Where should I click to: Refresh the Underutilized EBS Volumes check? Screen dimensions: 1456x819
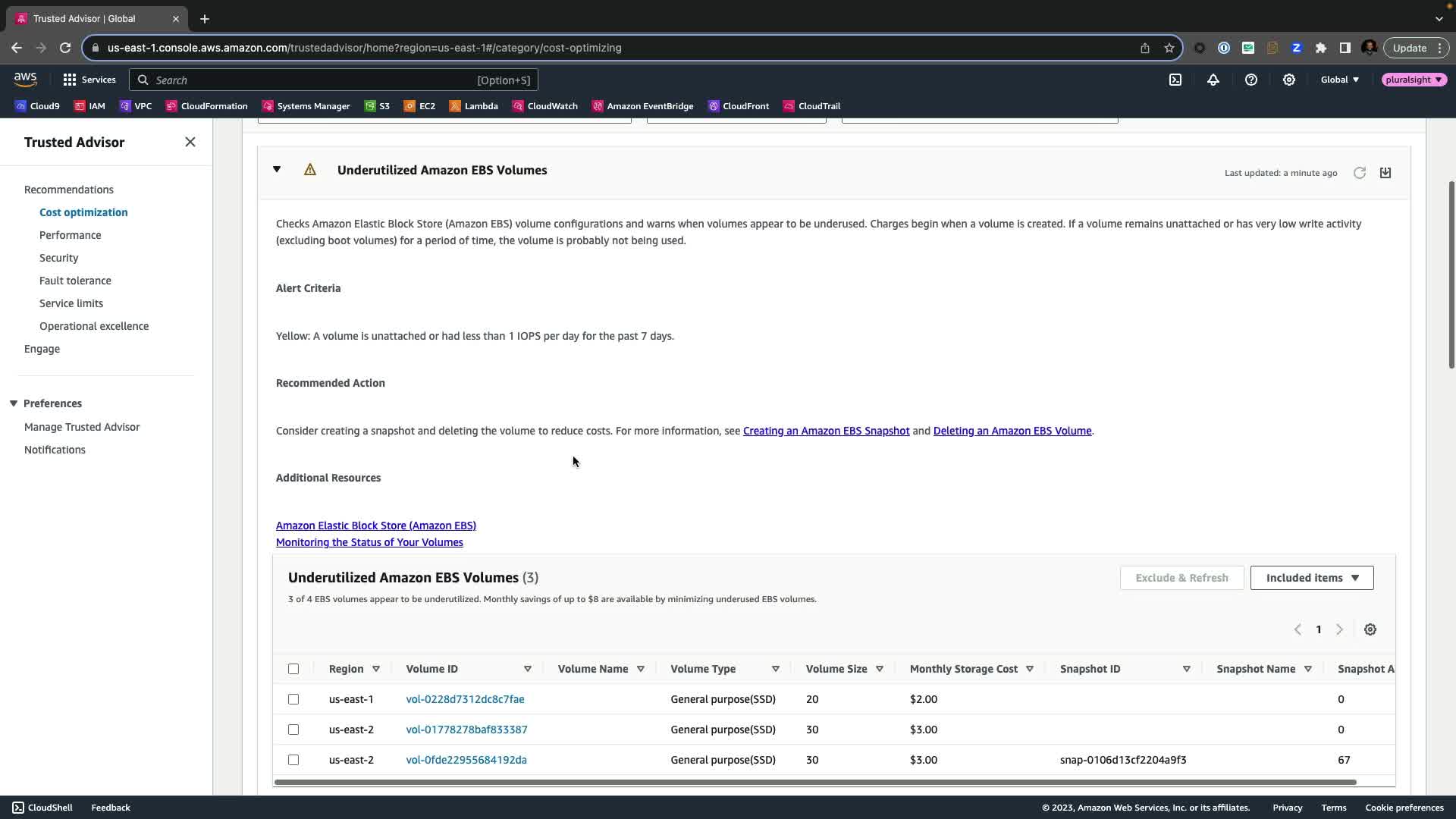pyautogui.click(x=1360, y=173)
